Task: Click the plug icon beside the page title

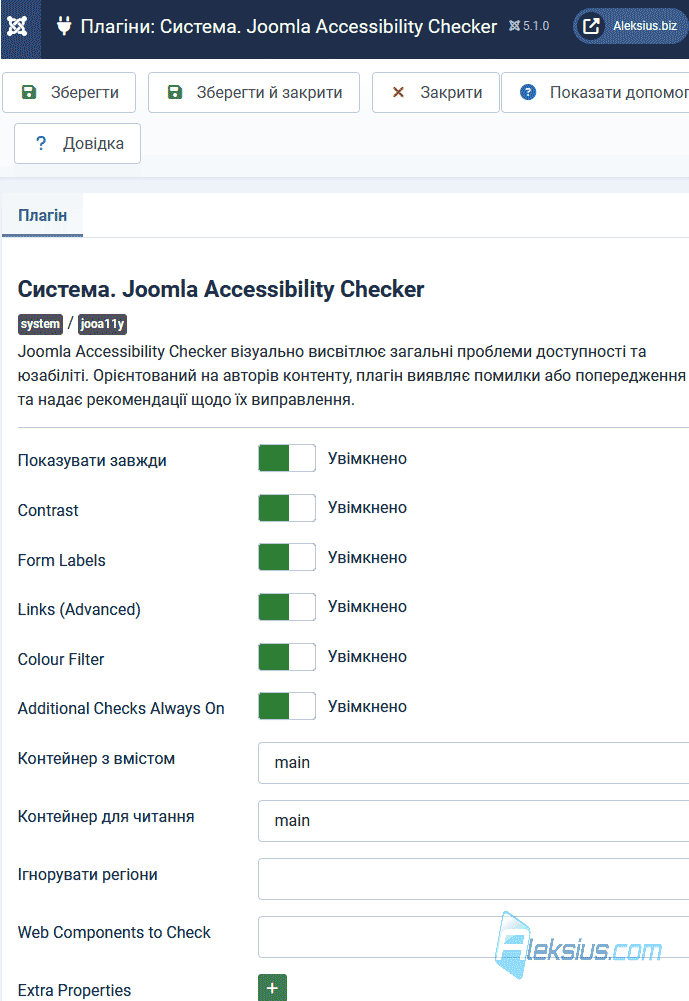Action: click(63, 26)
